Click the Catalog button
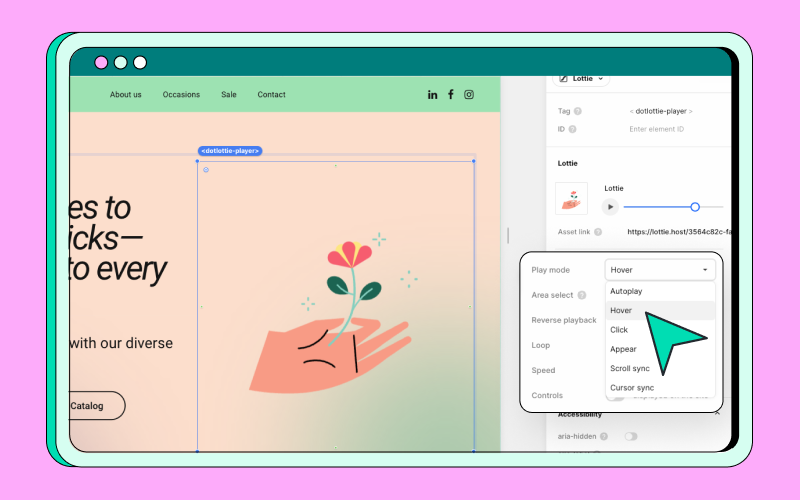Viewport: 800px width, 500px height. [x=97, y=406]
